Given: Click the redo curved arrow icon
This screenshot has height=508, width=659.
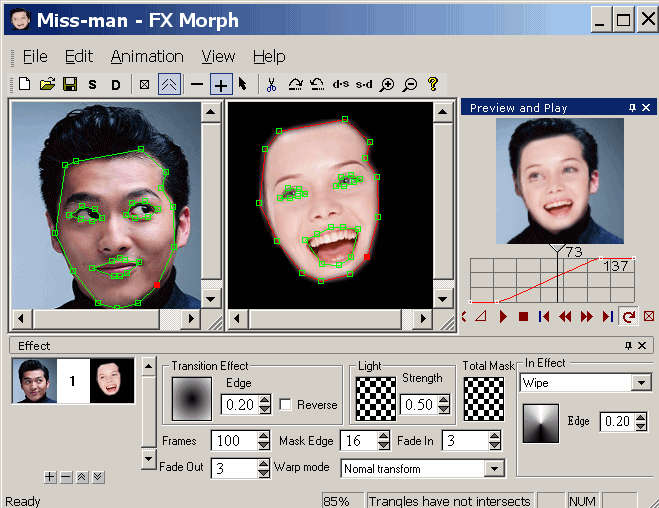Looking at the screenshot, I should pyautogui.click(x=295, y=84).
